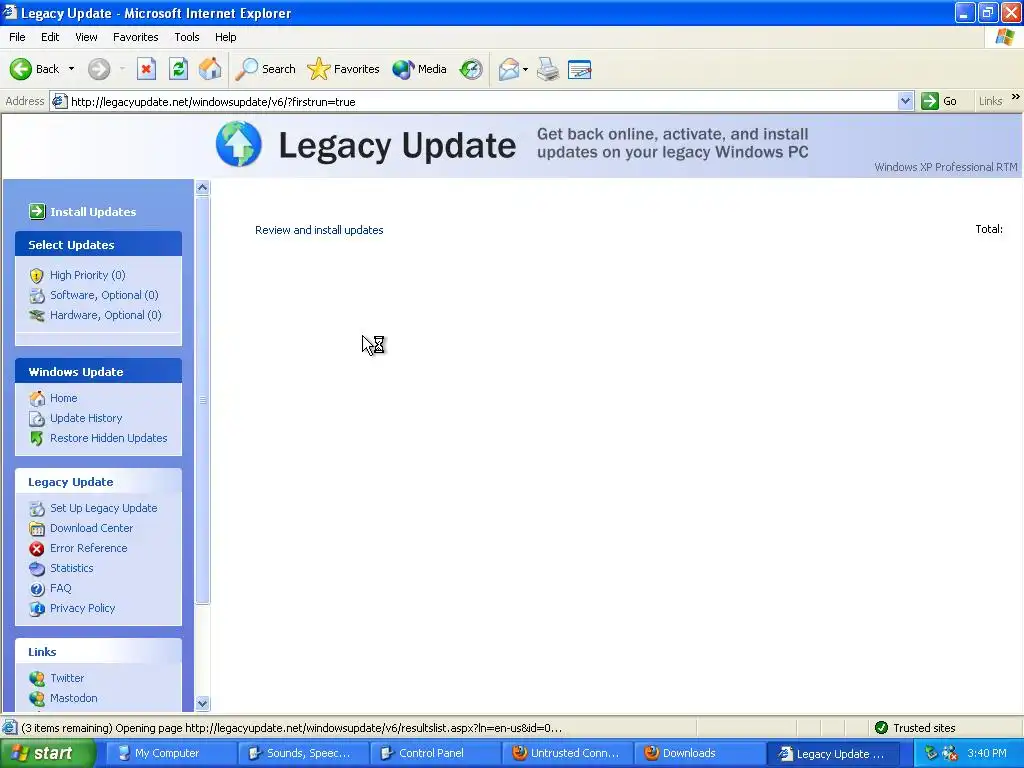Expand the Links toolbar chevron
Image resolution: width=1024 pixels, height=768 pixels.
(1016, 97)
